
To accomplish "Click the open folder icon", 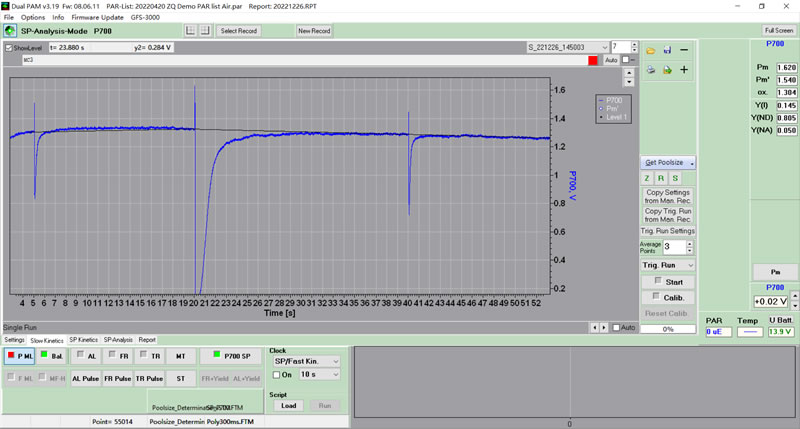I will coord(650,49).
